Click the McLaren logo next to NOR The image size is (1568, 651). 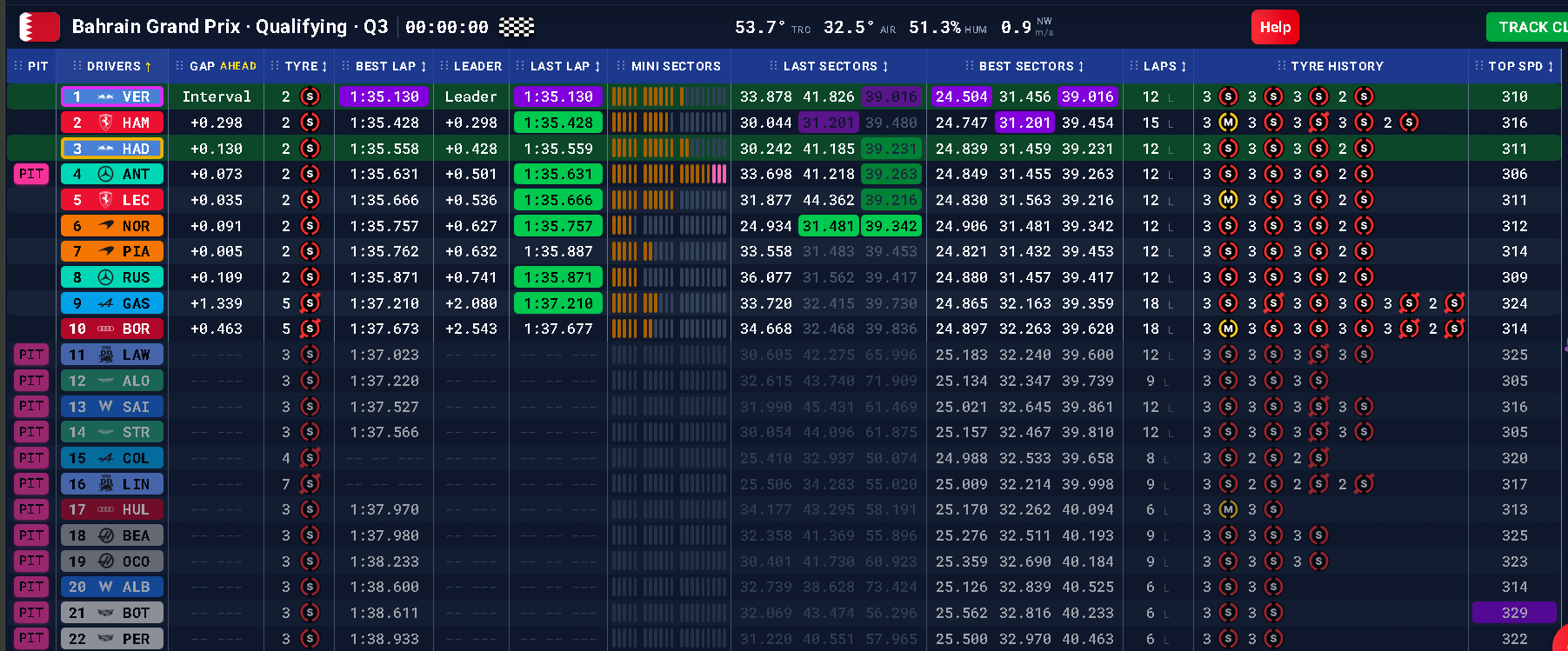coord(105,225)
